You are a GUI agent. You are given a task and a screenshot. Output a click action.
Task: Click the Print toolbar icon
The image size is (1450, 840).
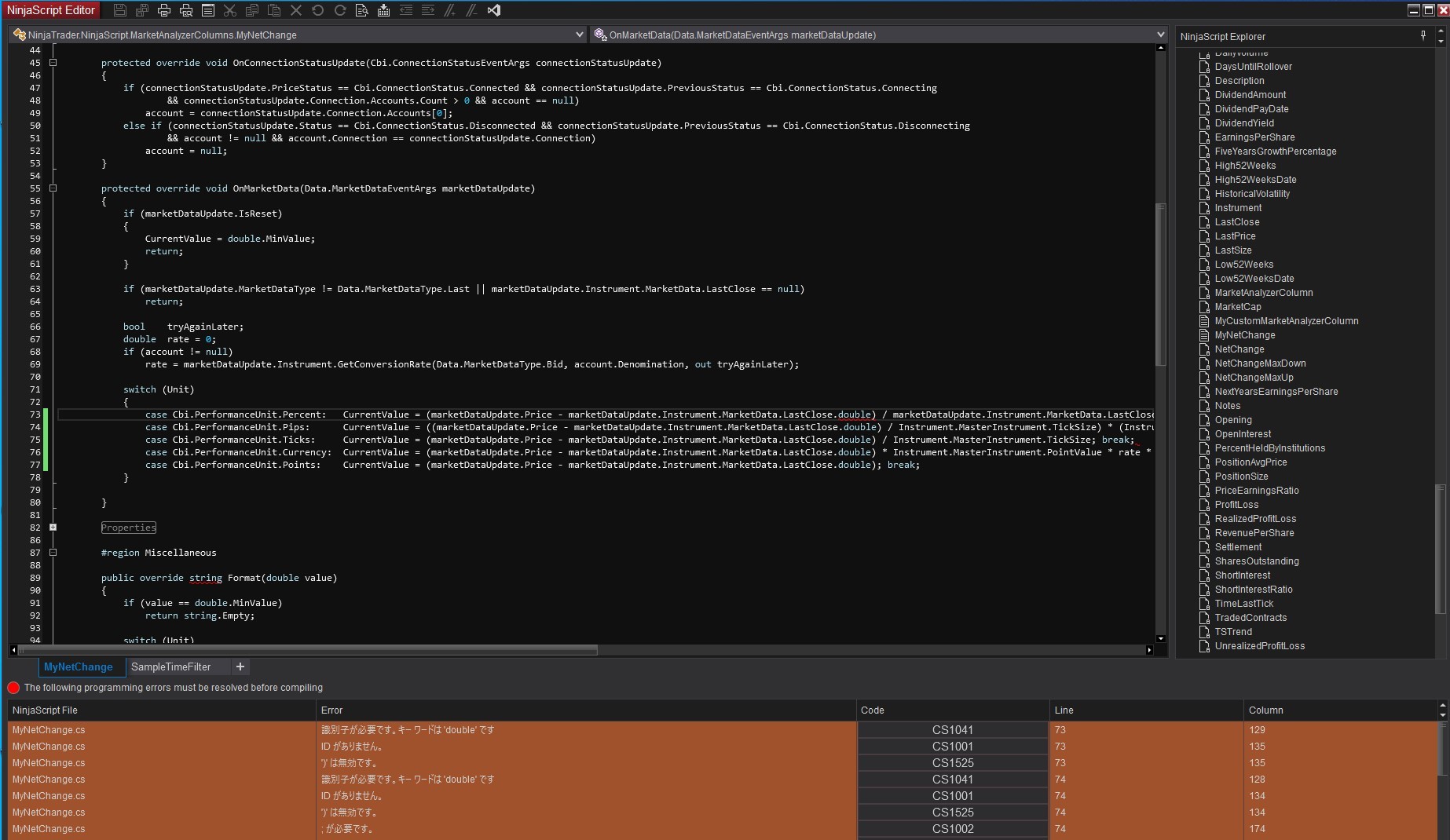pyautogui.click(x=164, y=10)
